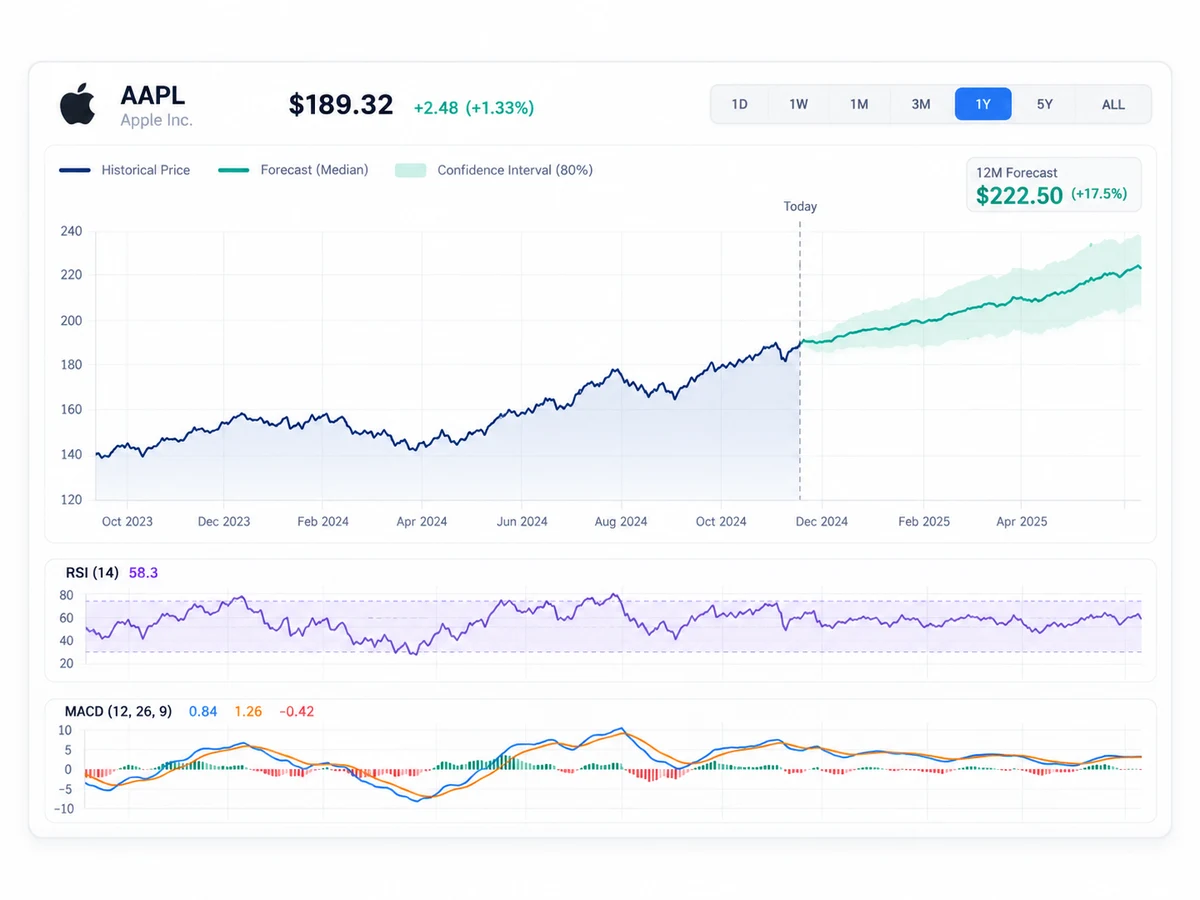Click the MACD value 0.84
The width and height of the screenshot is (1200, 900).
click(203, 711)
